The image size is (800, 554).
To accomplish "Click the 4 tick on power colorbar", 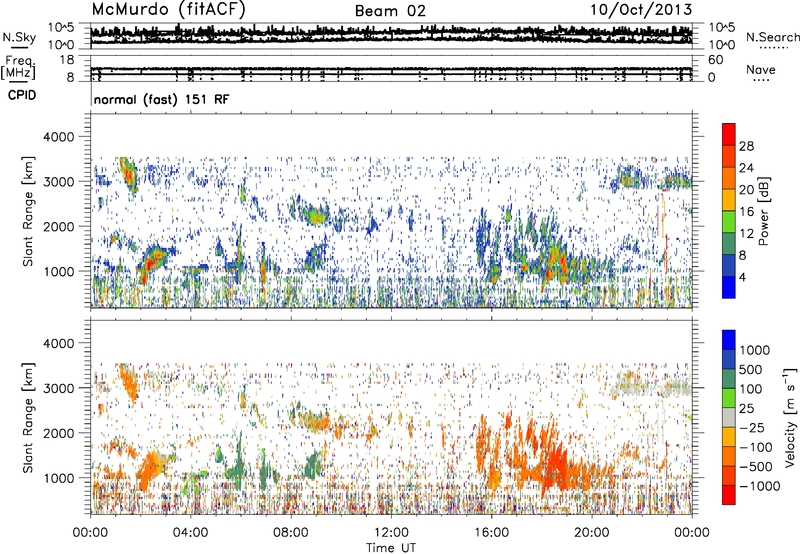I will tap(742, 277).
